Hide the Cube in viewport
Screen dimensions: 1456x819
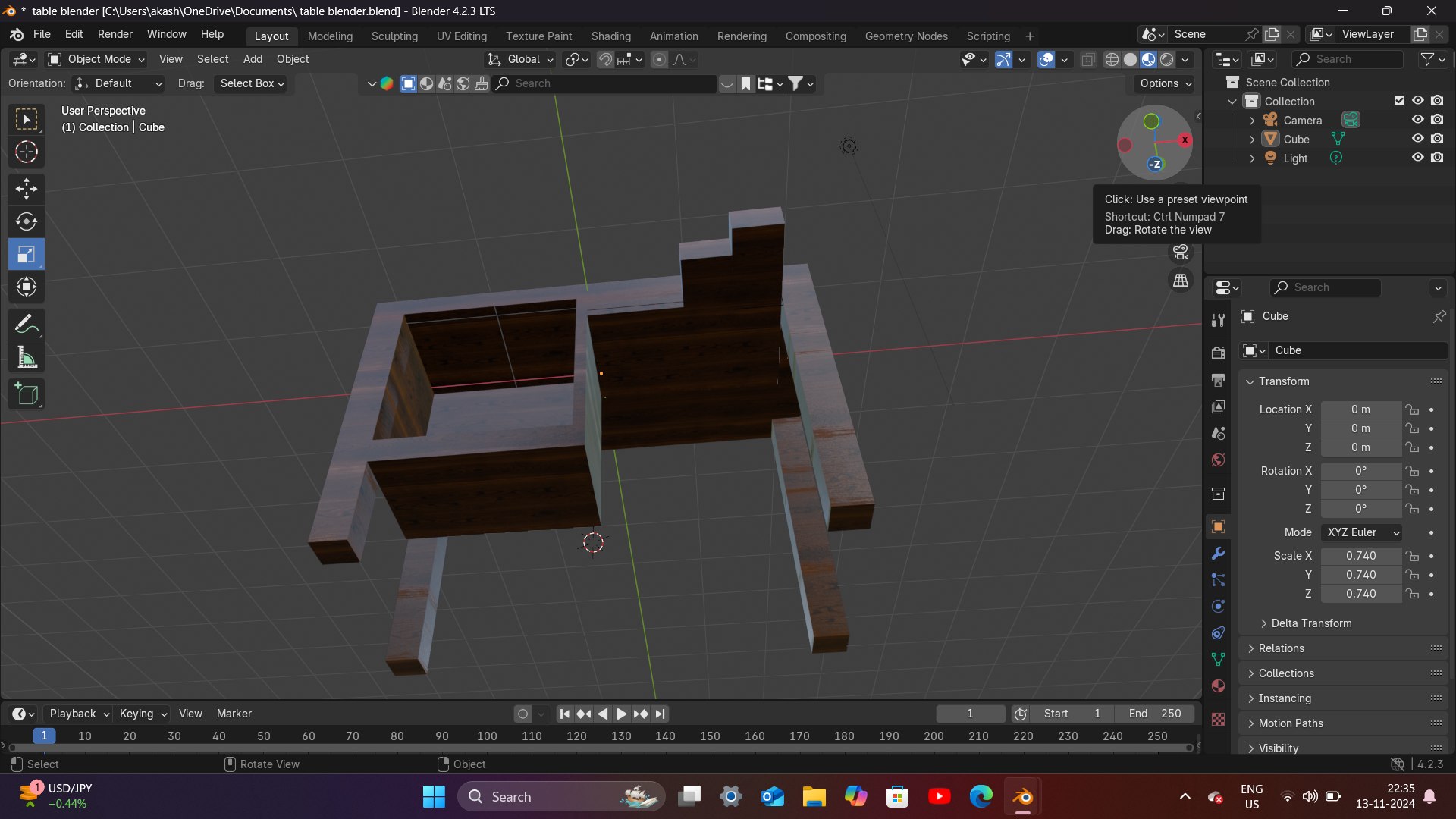[1417, 139]
